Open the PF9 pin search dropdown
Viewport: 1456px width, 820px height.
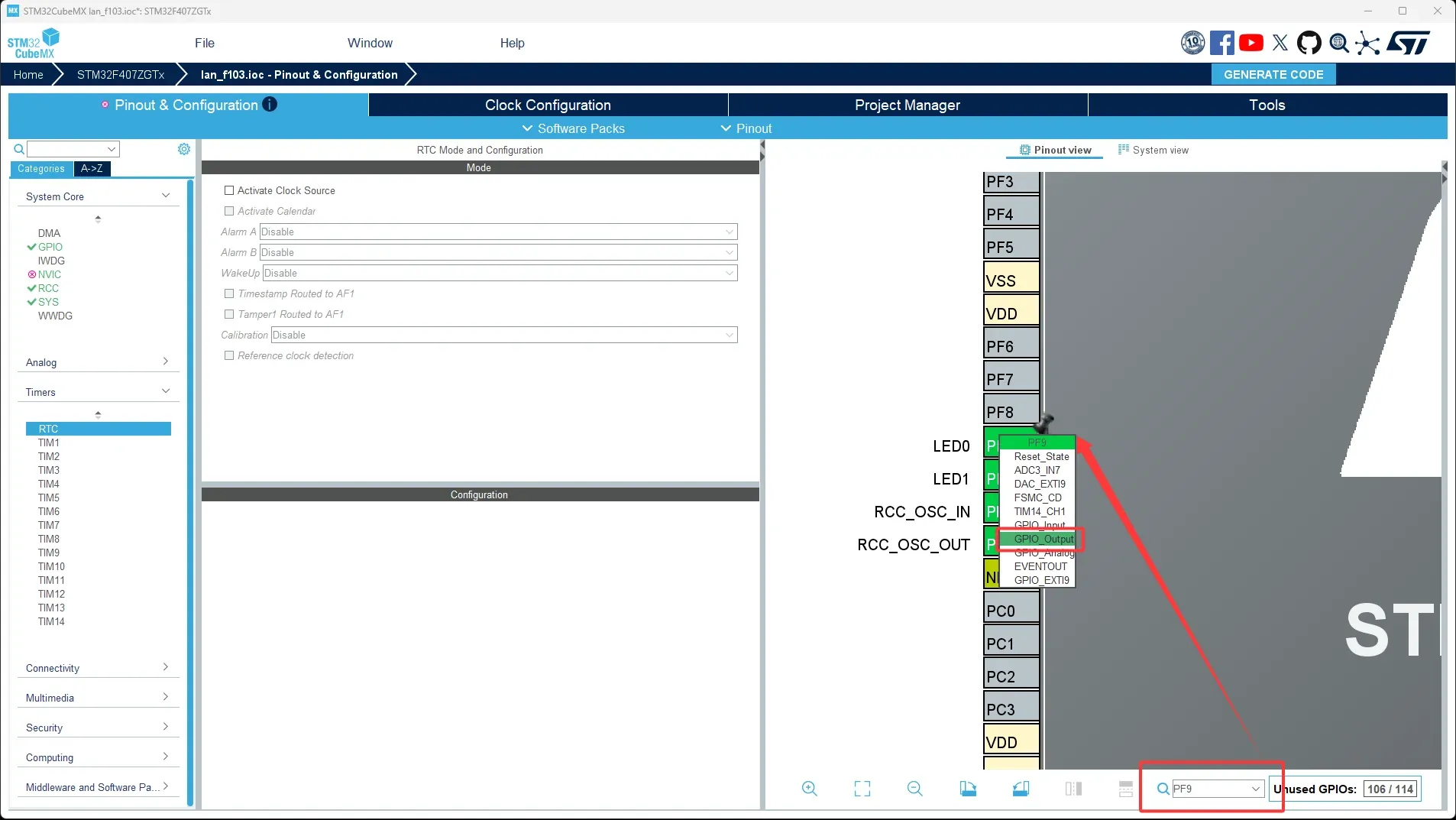pos(1255,789)
